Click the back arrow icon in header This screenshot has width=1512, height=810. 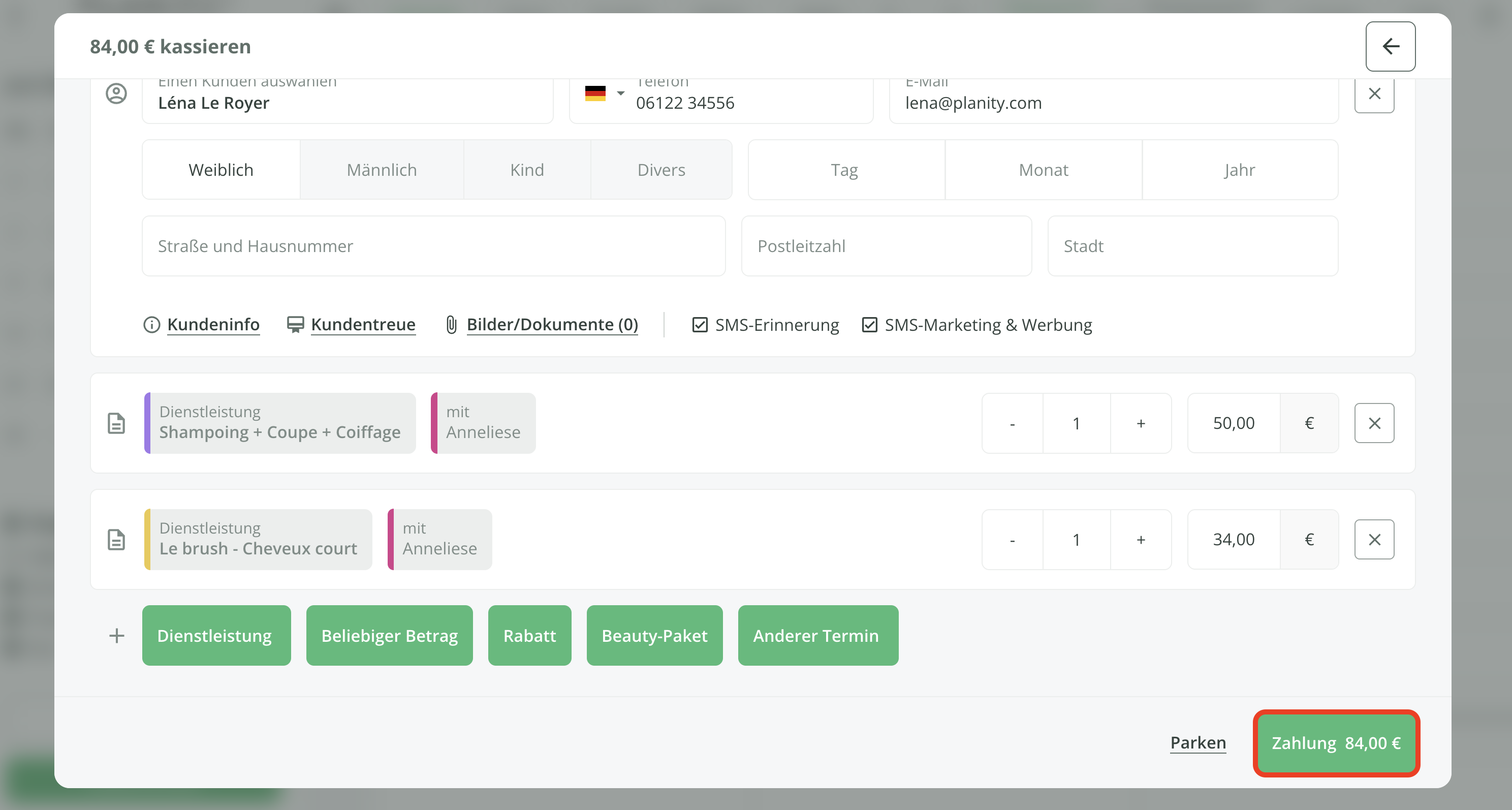1390,46
